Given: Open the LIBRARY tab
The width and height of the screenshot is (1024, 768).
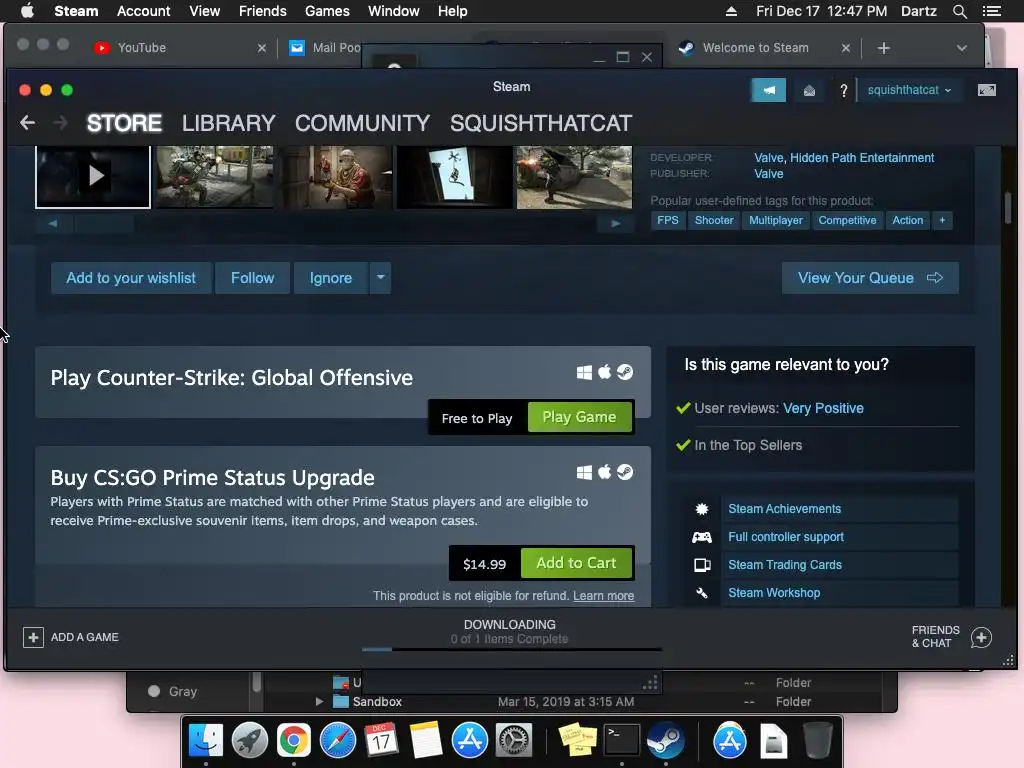Looking at the screenshot, I should click(x=229, y=123).
